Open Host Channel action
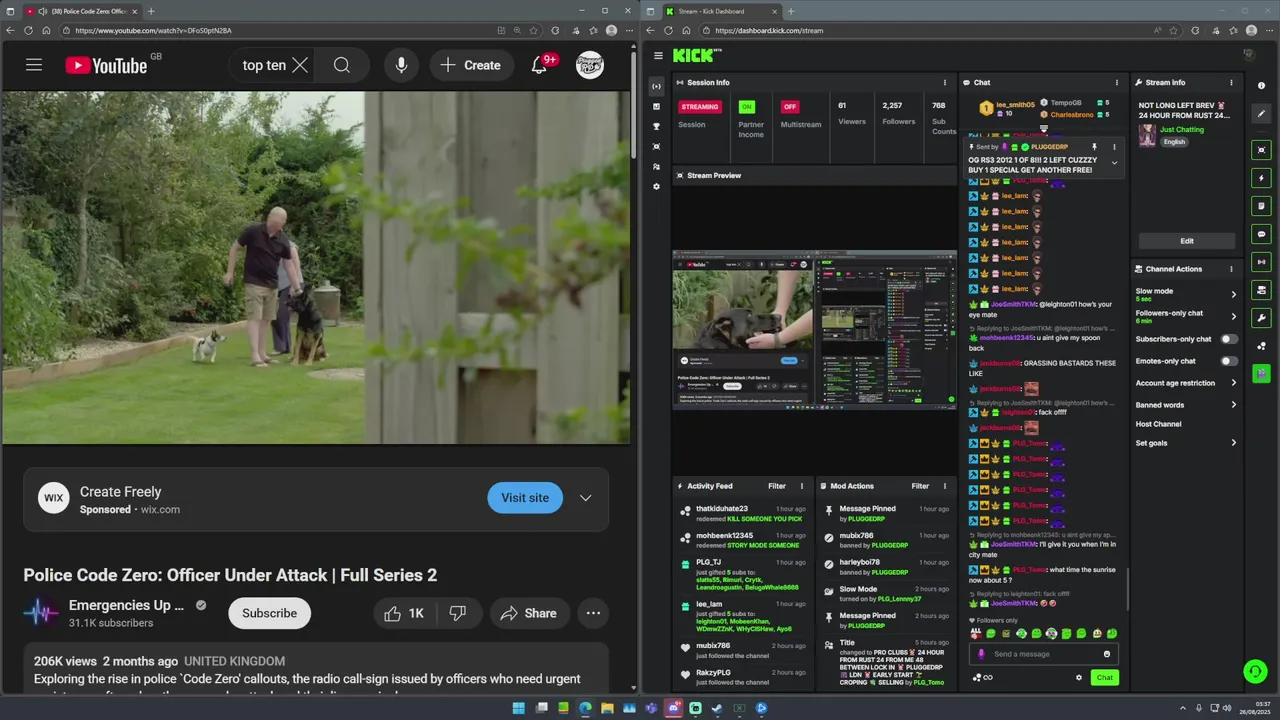Viewport: 1280px width, 720px height. [1159, 424]
